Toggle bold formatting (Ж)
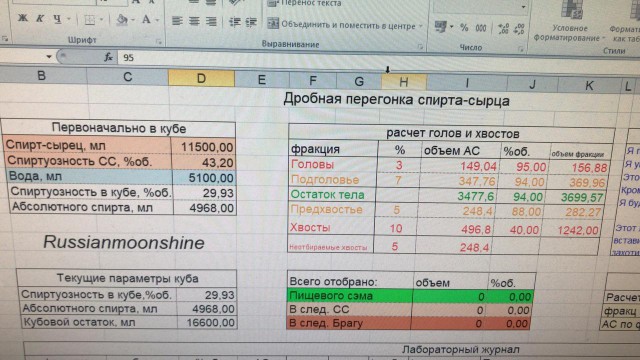The width and height of the screenshot is (640, 360). [x=23, y=18]
